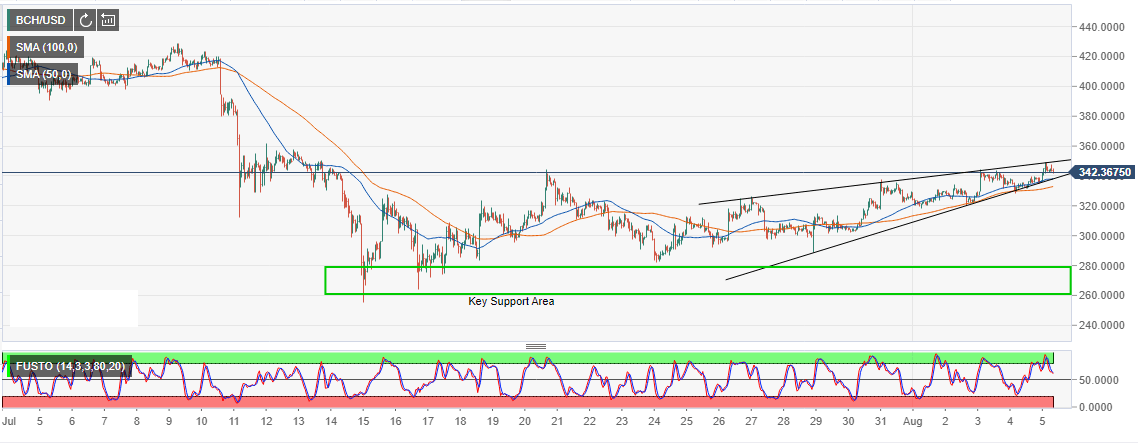The width and height of the screenshot is (1138, 443).
Task: Click the Aug label on time axis
Action: [x=913, y=423]
